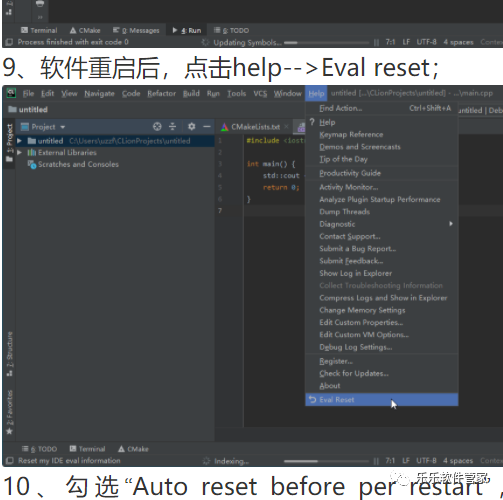
Task: Click the Eval Reset undo-arrow icon
Action: 312,399
